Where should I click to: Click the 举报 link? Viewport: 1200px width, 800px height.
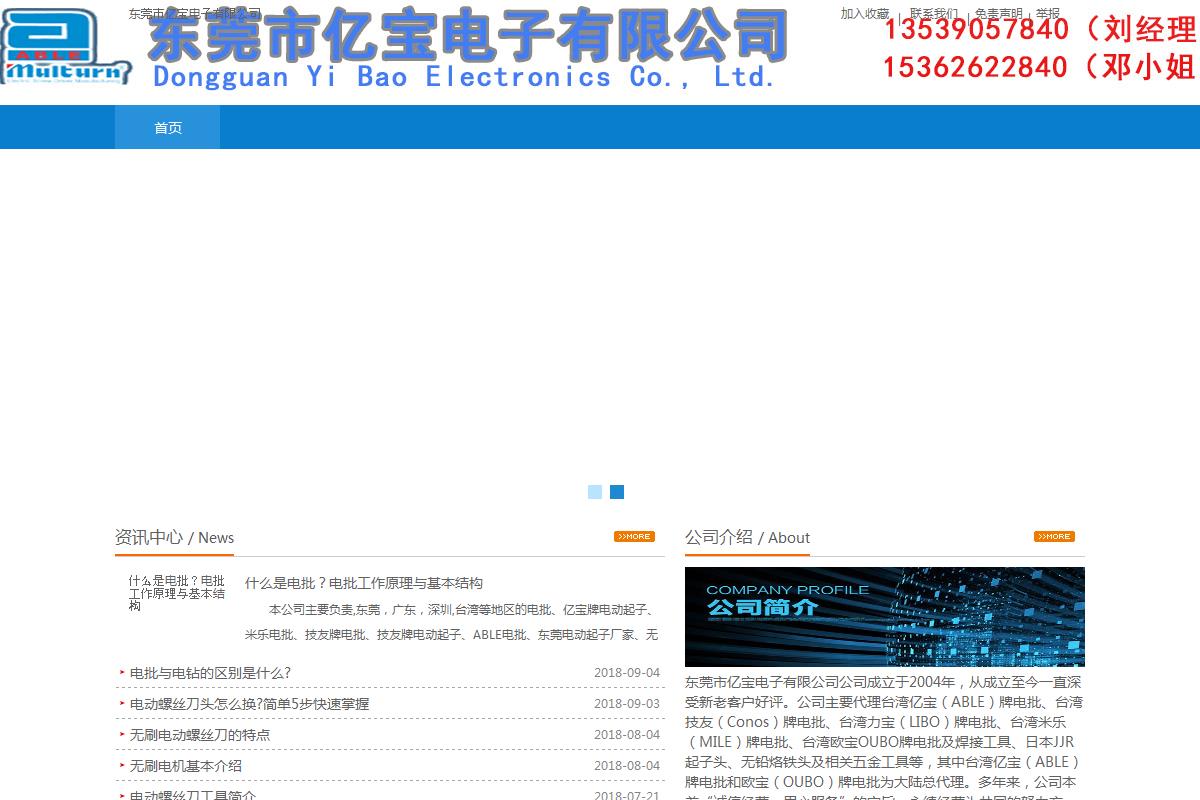pyautogui.click(x=1048, y=14)
